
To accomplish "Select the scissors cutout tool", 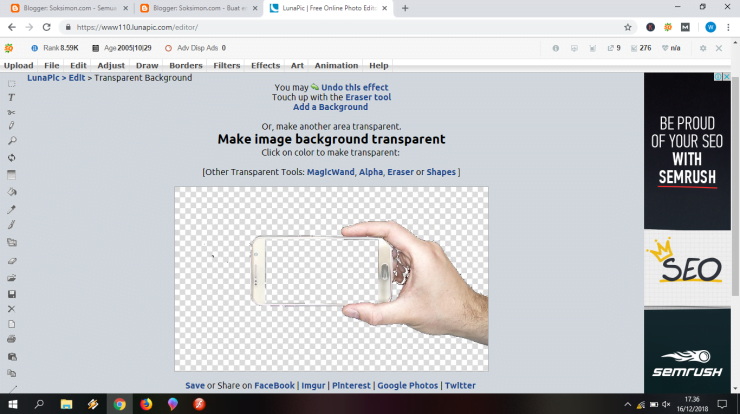I will coord(12,112).
